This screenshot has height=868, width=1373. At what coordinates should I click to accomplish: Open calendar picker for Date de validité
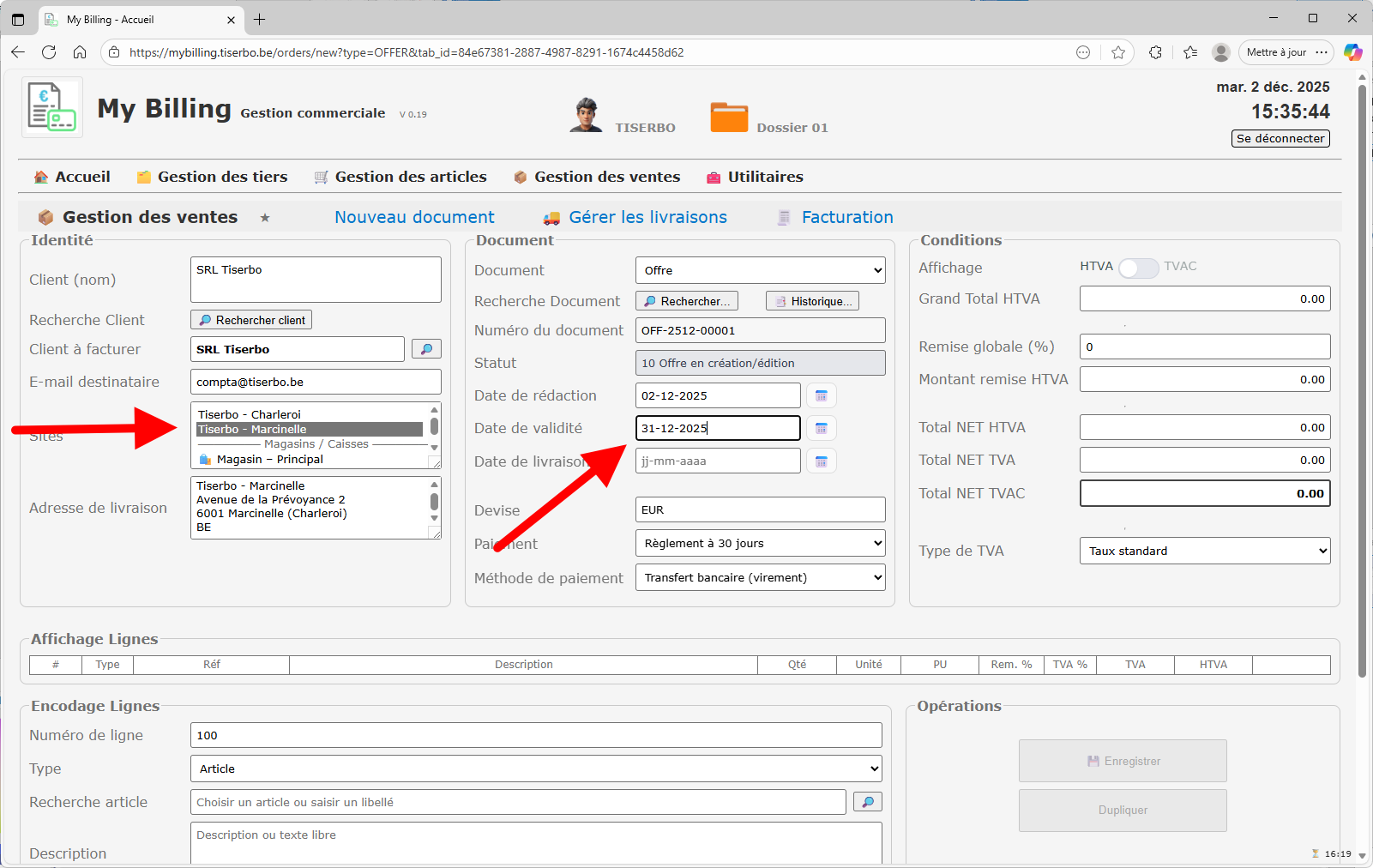pyautogui.click(x=821, y=428)
